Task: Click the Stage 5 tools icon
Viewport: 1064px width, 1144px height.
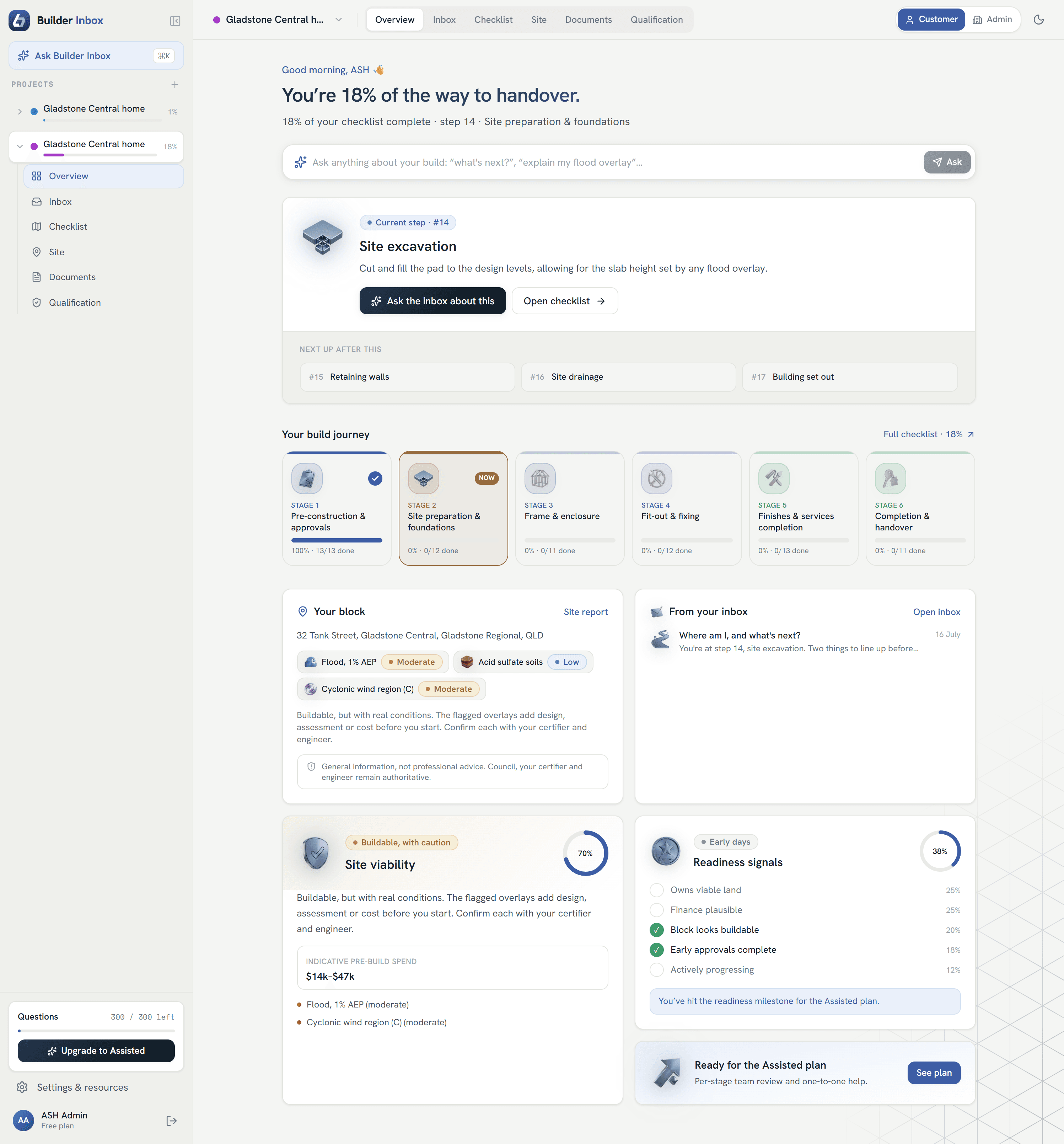Action: pyautogui.click(x=774, y=478)
